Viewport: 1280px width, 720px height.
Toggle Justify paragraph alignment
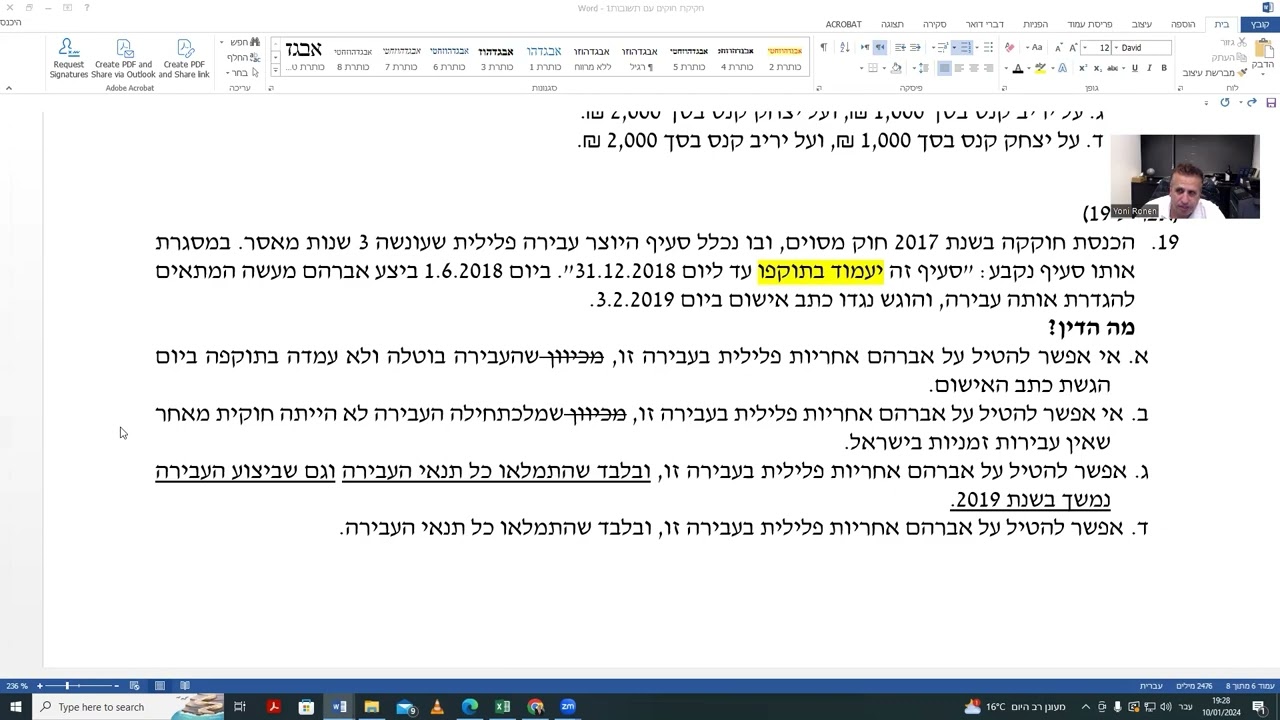point(945,68)
